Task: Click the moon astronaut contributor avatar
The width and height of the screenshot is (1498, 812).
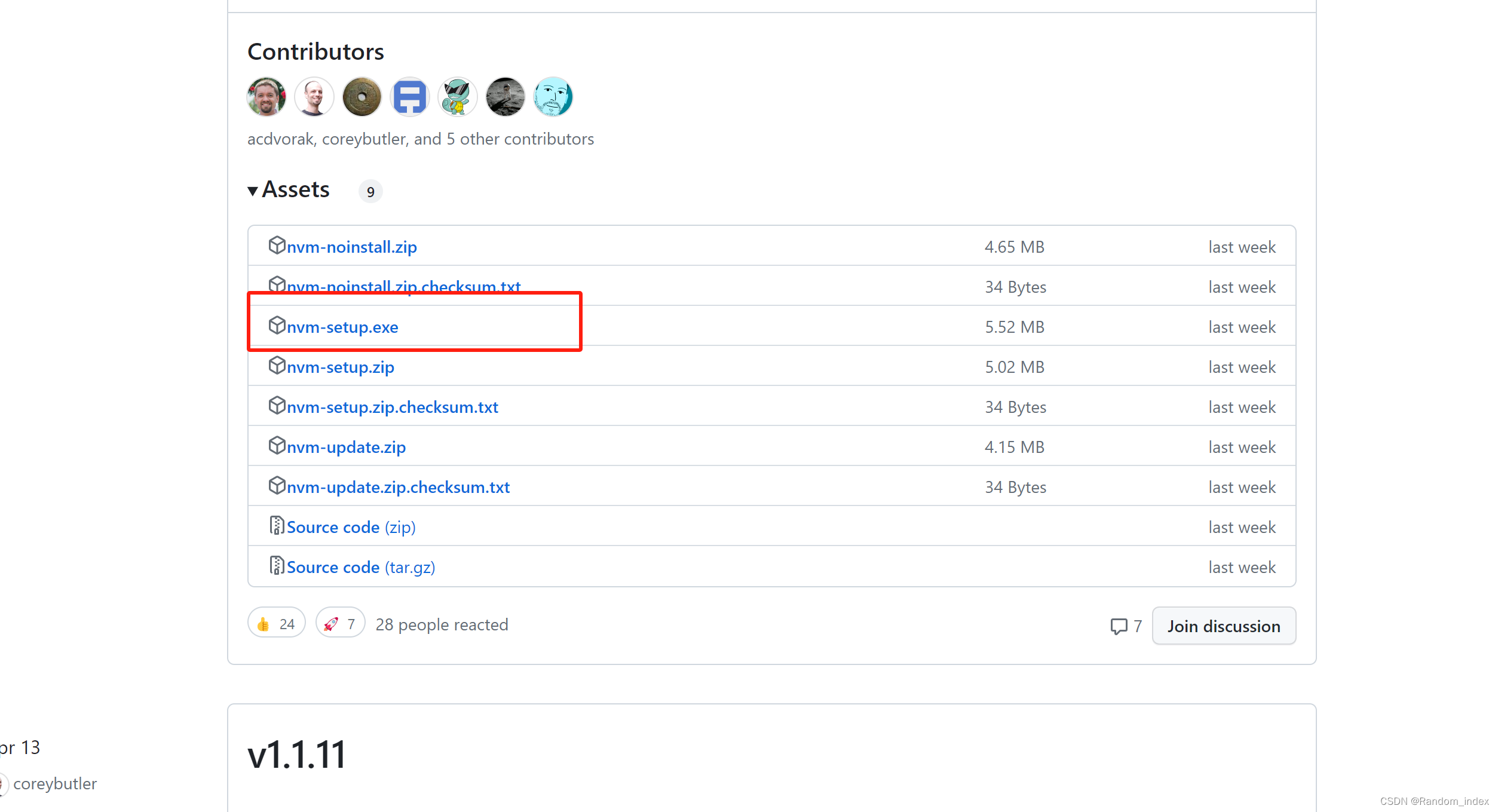Action: click(505, 96)
